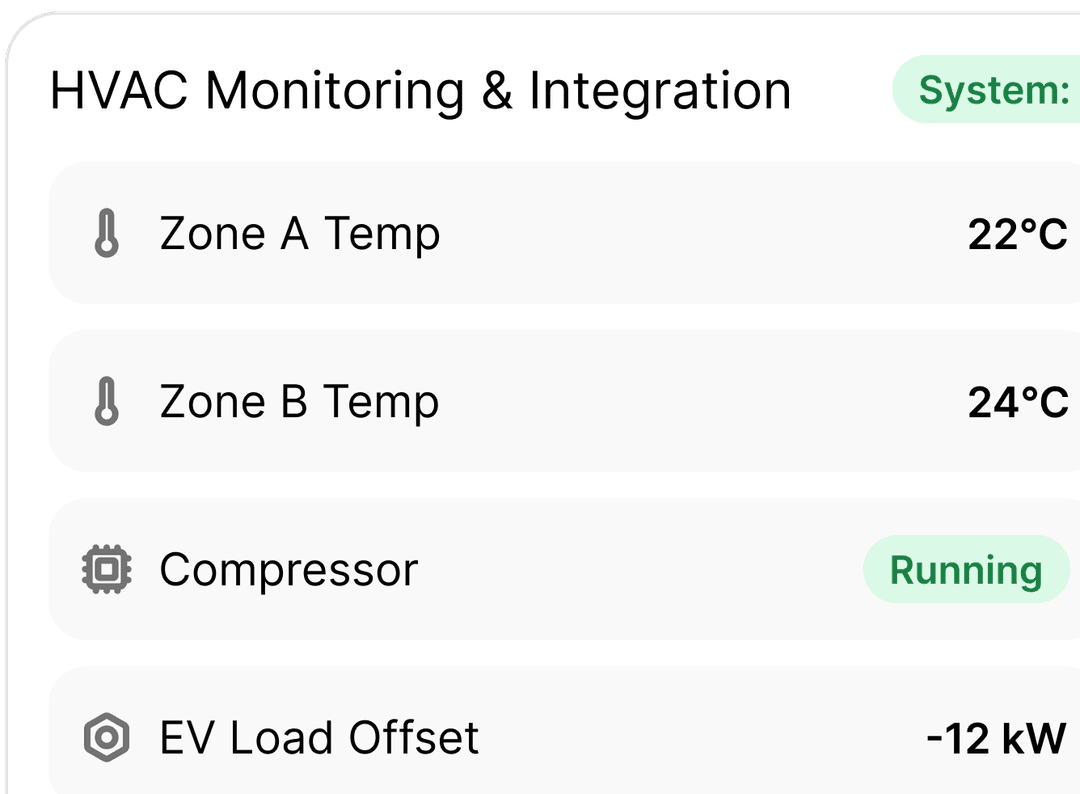The width and height of the screenshot is (1080, 794).
Task: Open the green System status badge
Action: point(986,90)
